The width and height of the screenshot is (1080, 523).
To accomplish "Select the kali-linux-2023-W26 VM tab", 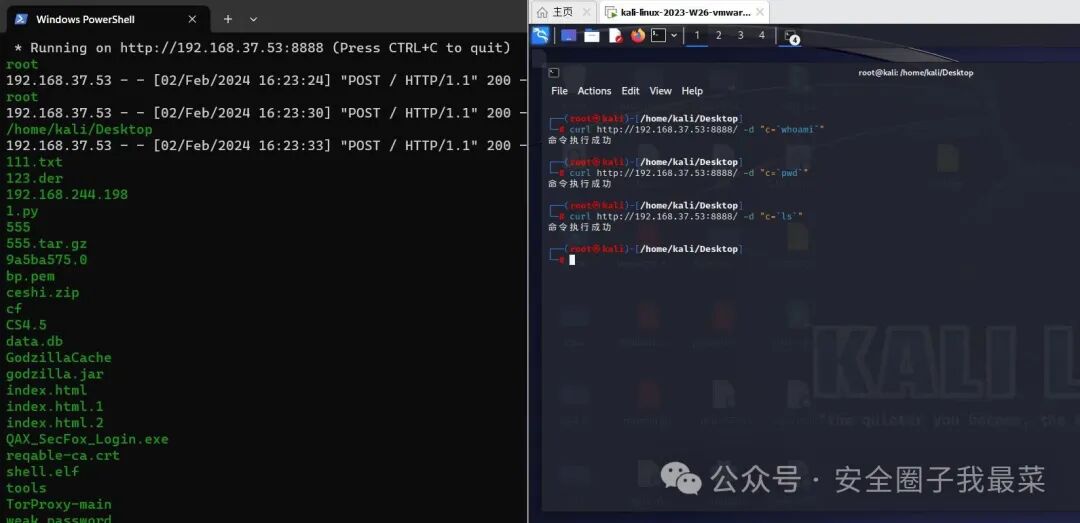I will coord(684,12).
